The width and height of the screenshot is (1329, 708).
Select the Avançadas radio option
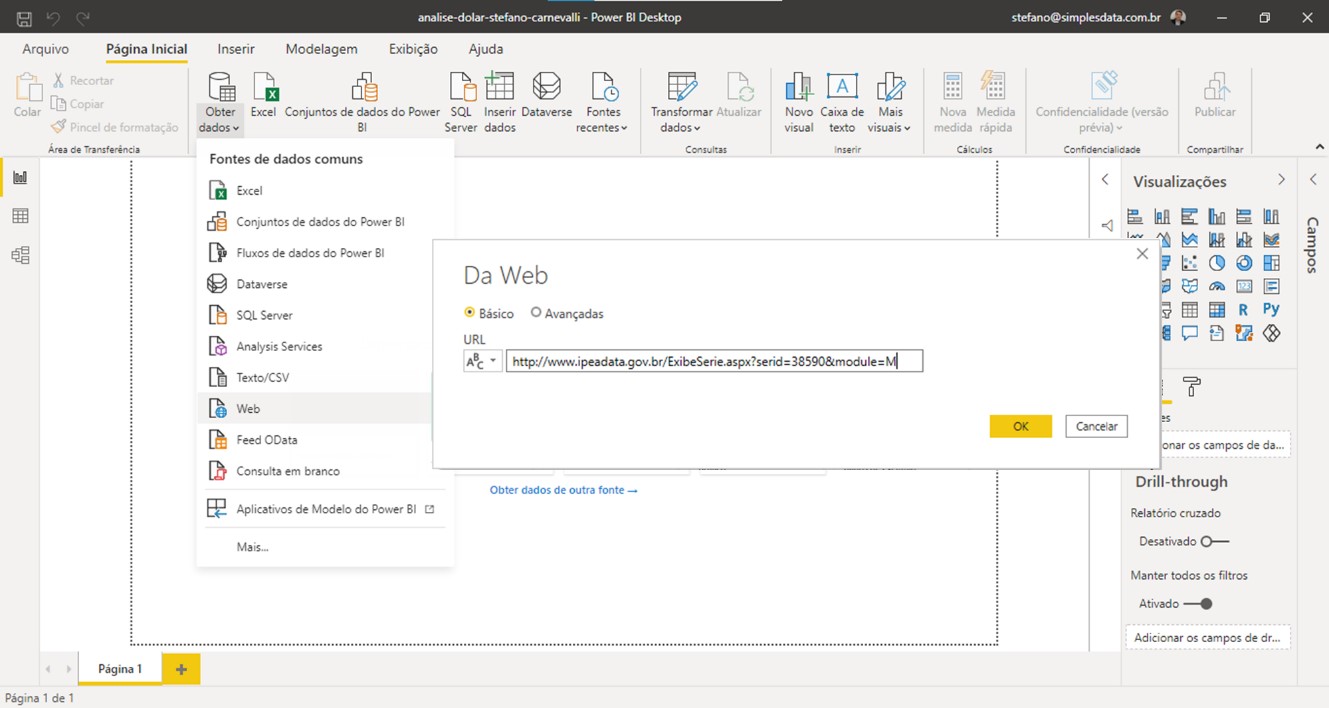[536, 313]
